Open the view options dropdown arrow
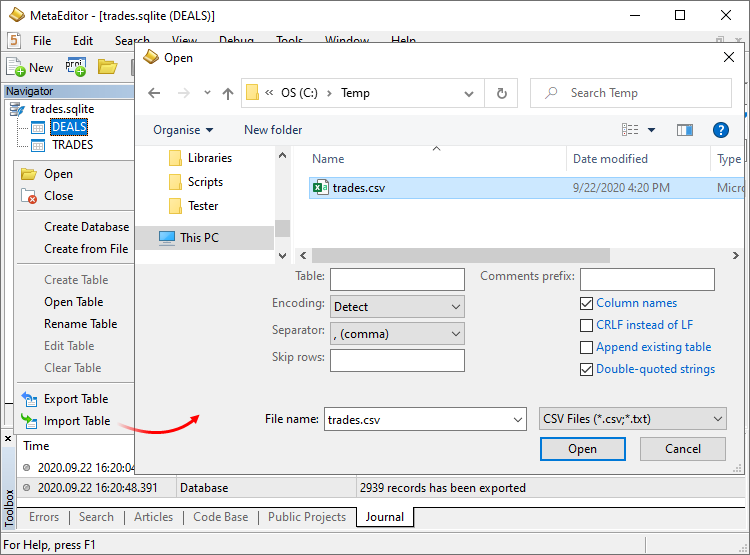This screenshot has height=555, width=750. point(651,130)
